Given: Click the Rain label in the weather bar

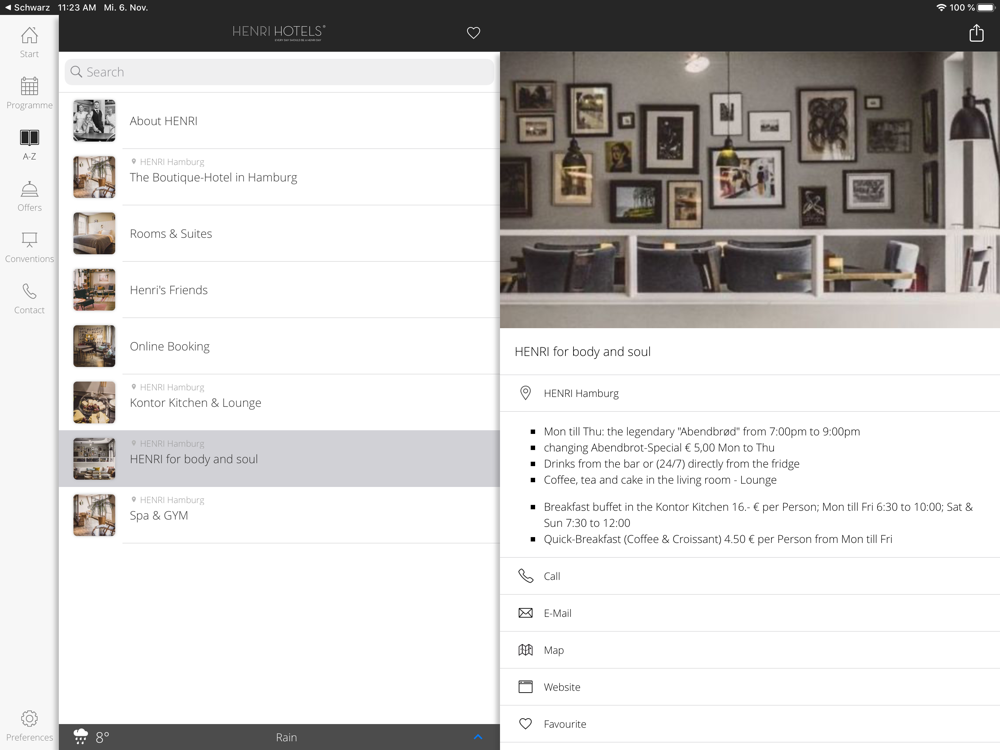Looking at the screenshot, I should pos(286,737).
